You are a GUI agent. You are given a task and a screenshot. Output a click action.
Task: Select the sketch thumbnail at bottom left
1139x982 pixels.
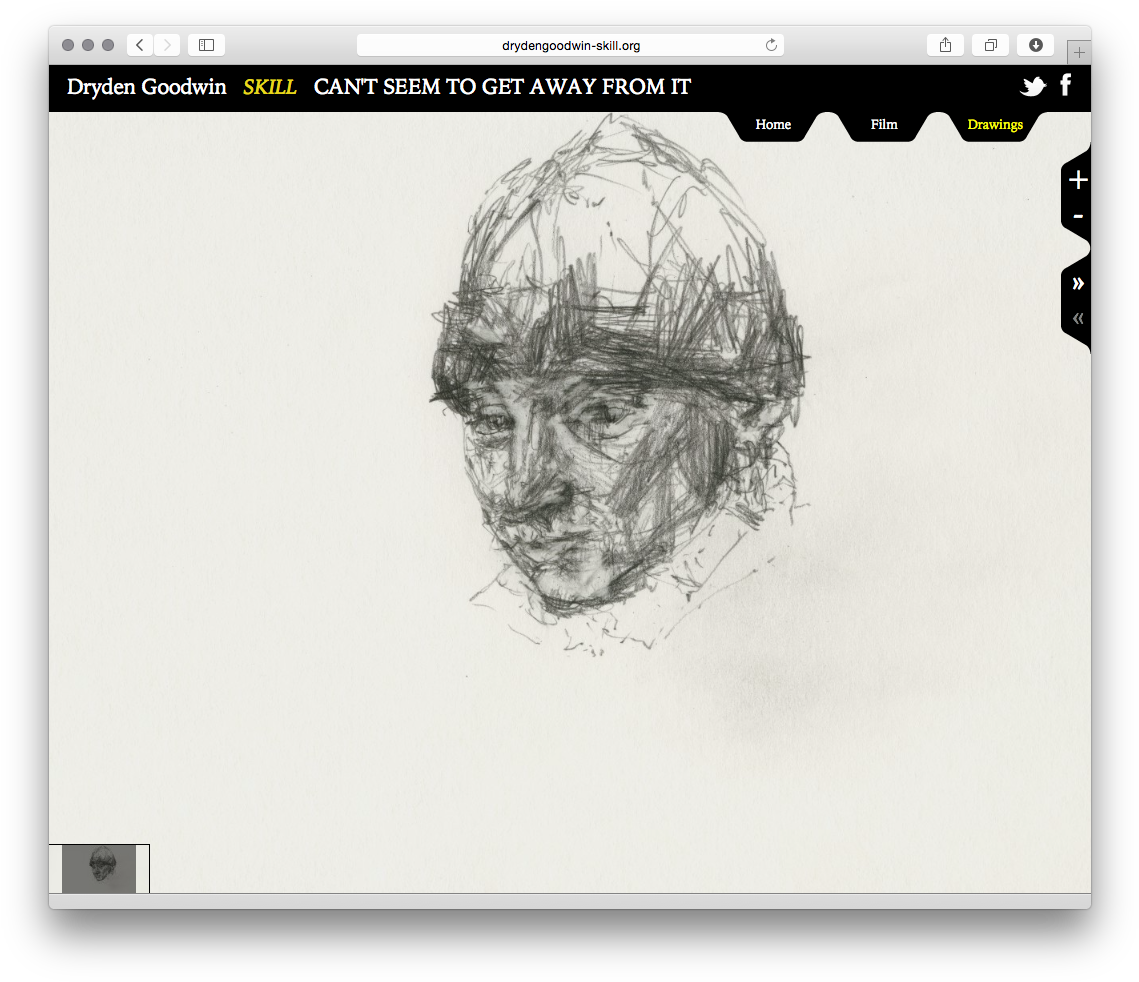point(99,868)
